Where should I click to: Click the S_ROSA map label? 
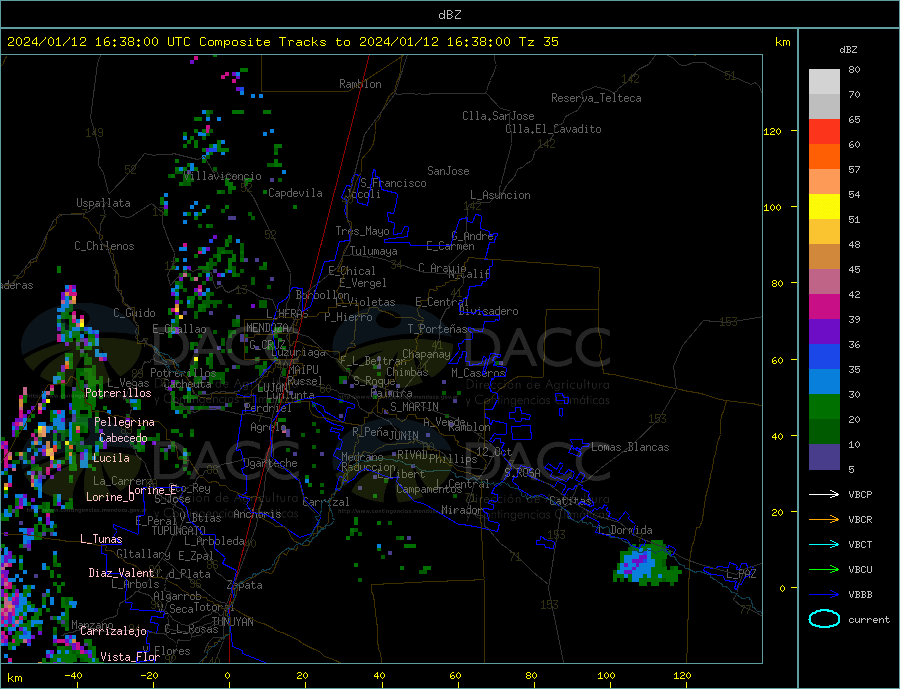point(522,473)
